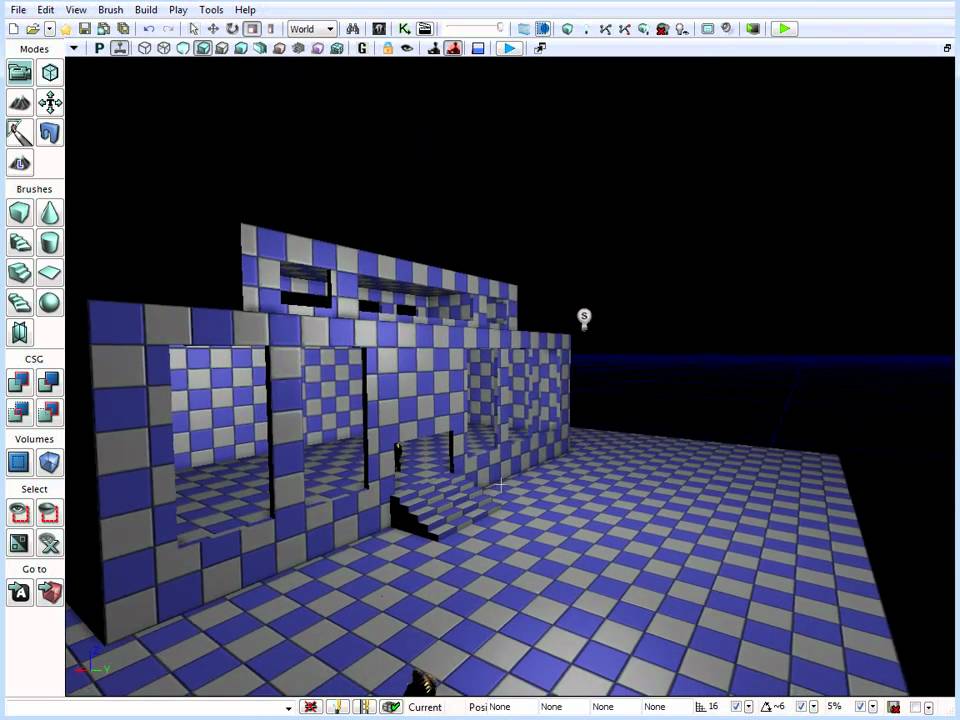Open rotation grid size dropdown arrow
The width and height of the screenshot is (960, 720).
point(814,707)
